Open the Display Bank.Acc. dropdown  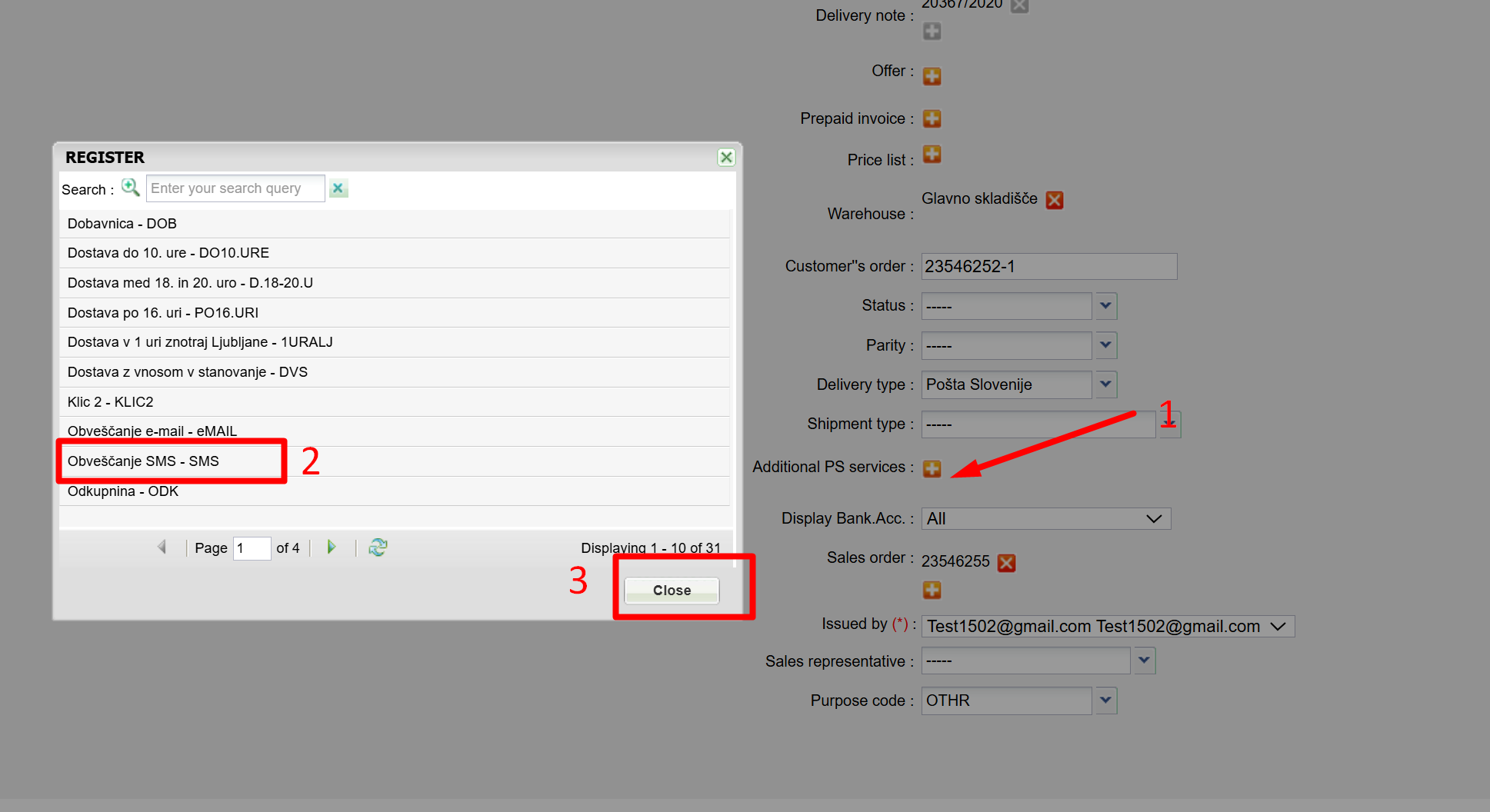coord(1046,518)
